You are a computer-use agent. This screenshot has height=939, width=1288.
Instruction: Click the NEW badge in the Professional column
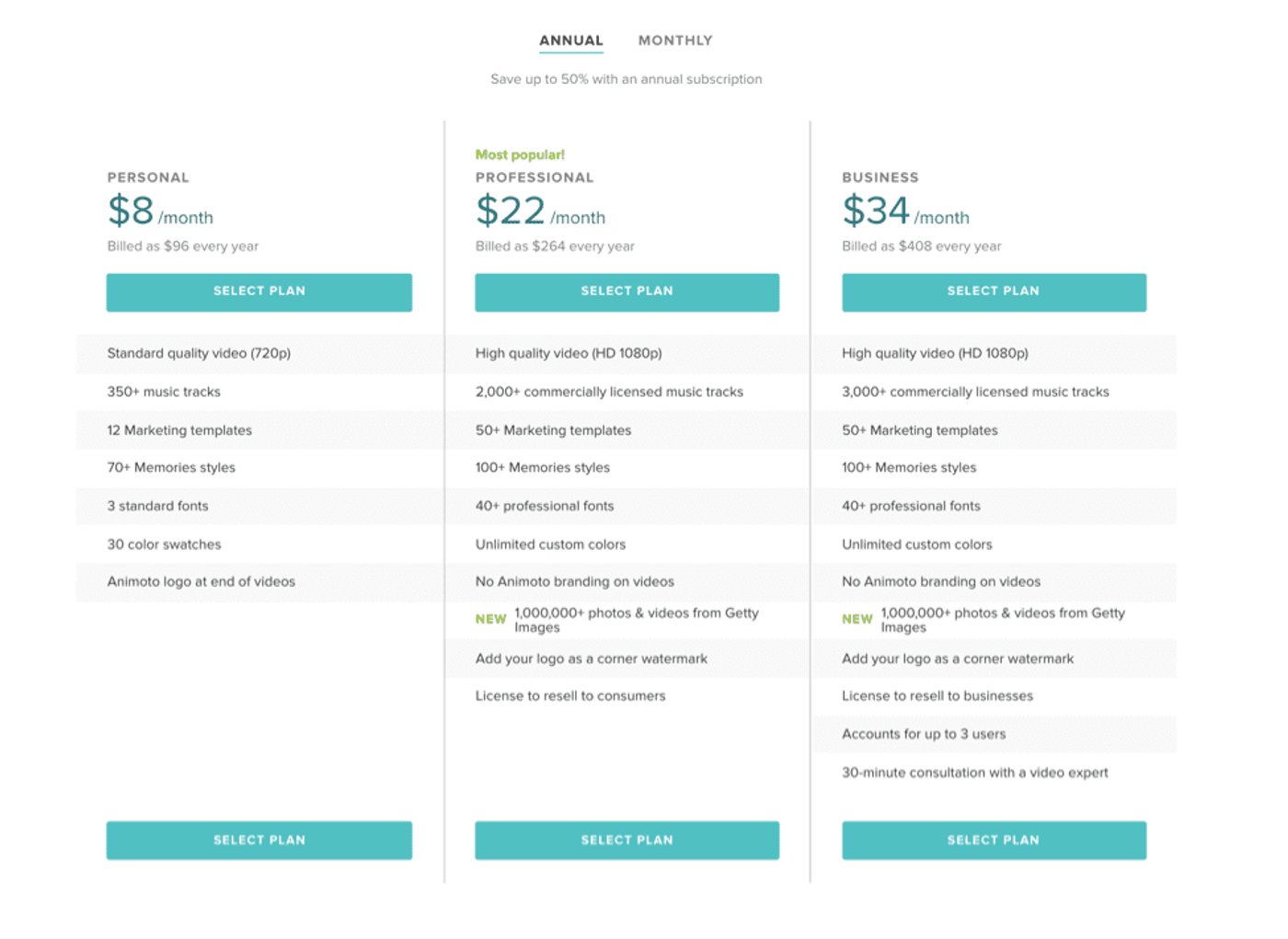(x=490, y=620)
